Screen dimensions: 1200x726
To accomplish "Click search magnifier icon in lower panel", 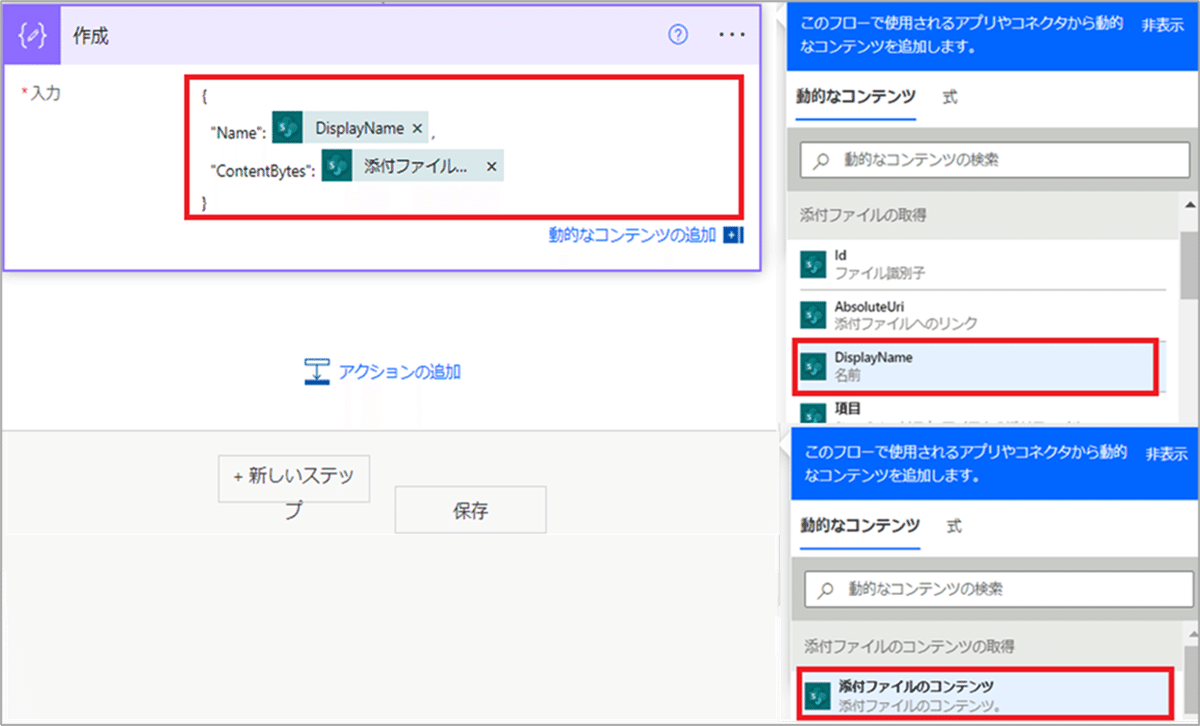I will [825, 588].
